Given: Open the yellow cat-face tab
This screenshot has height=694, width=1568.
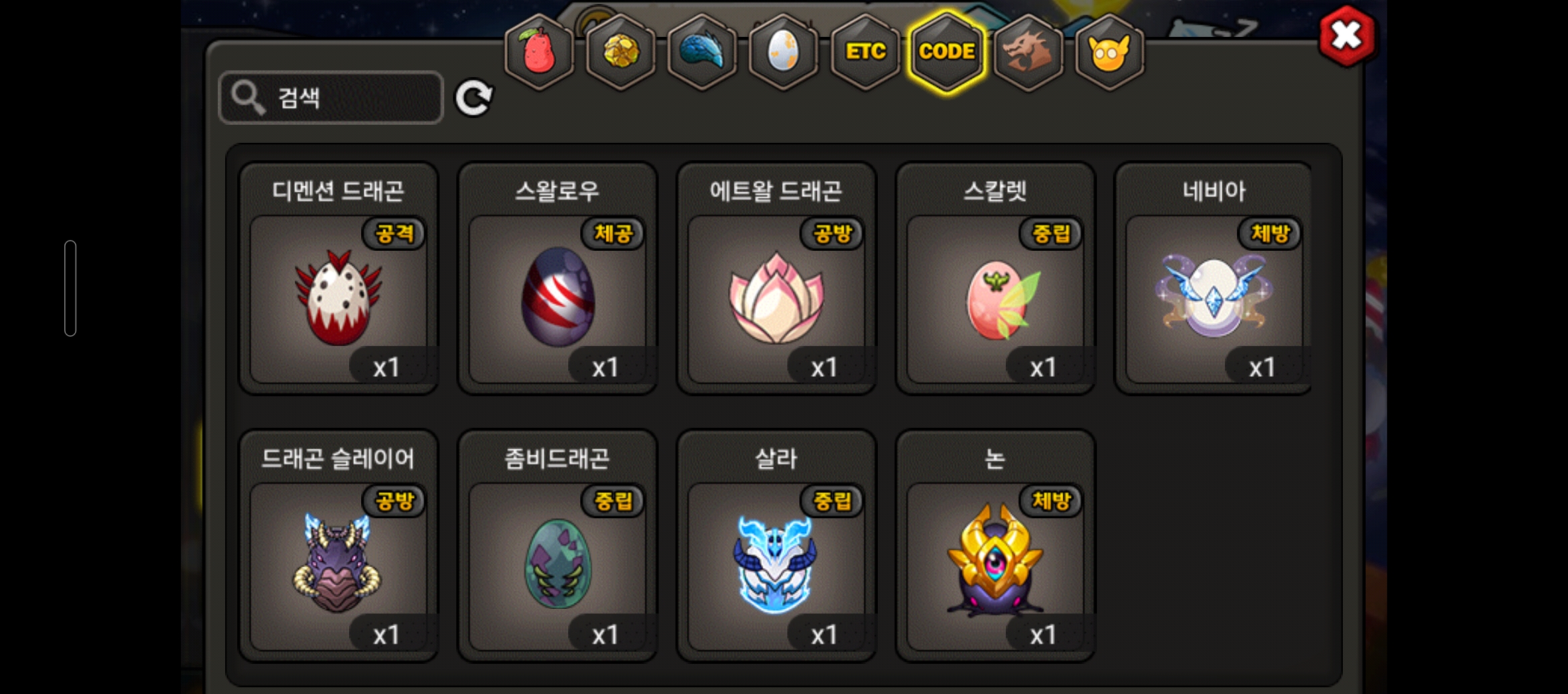Looking at the screenshot, I should (1110, 52).
